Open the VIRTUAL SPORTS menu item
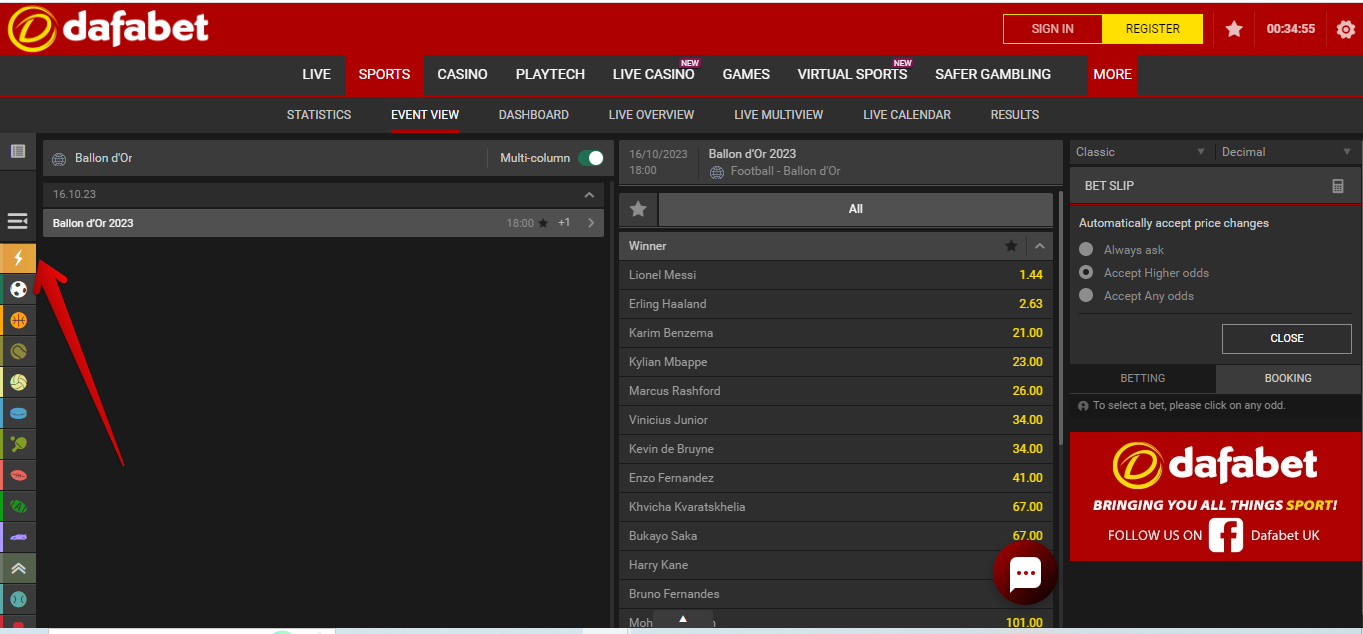 coord(852,74)
